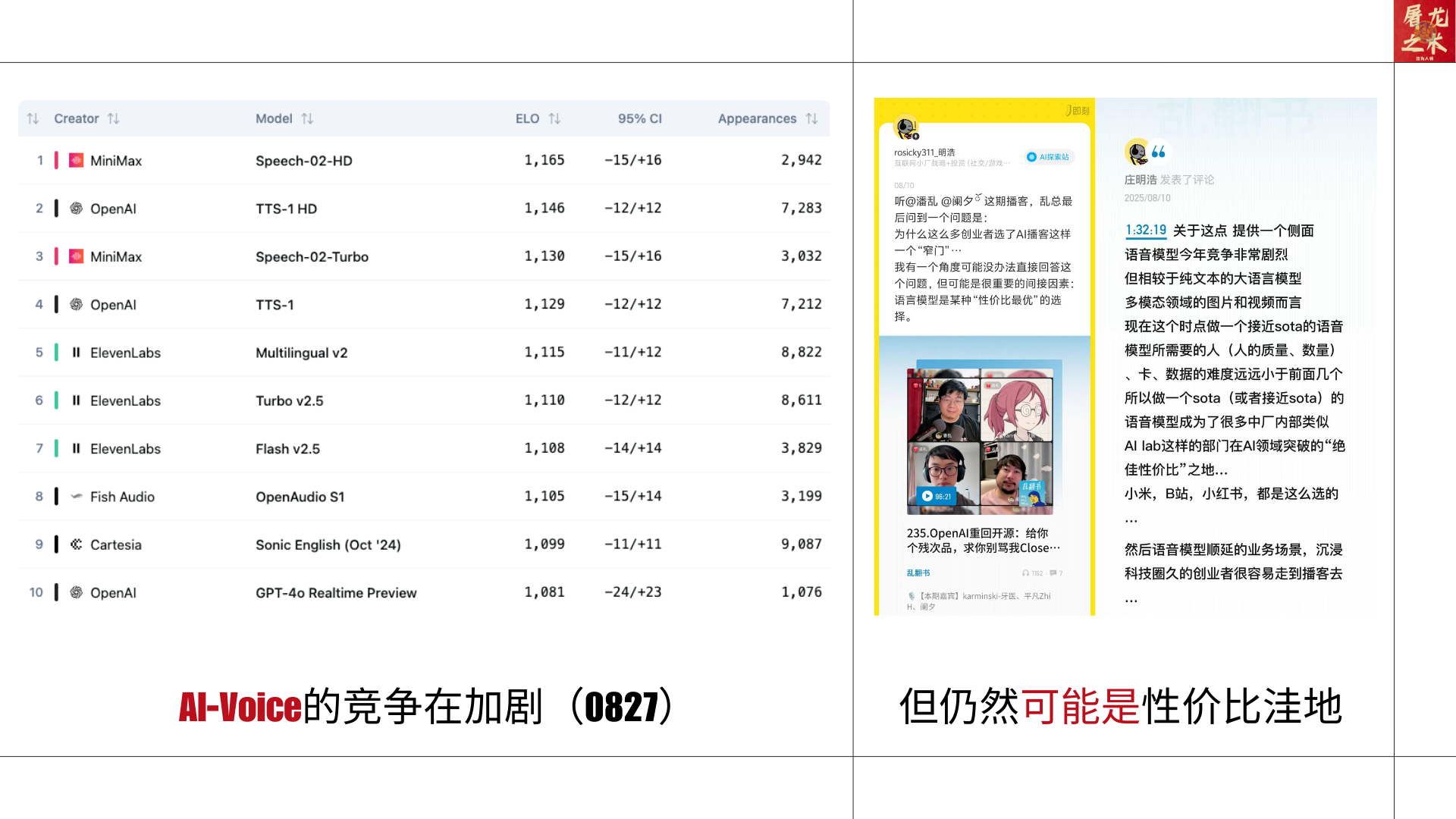
Task: Click the OpenAI logo in the TTS-1 HD row
Action: tap(77, 209)
